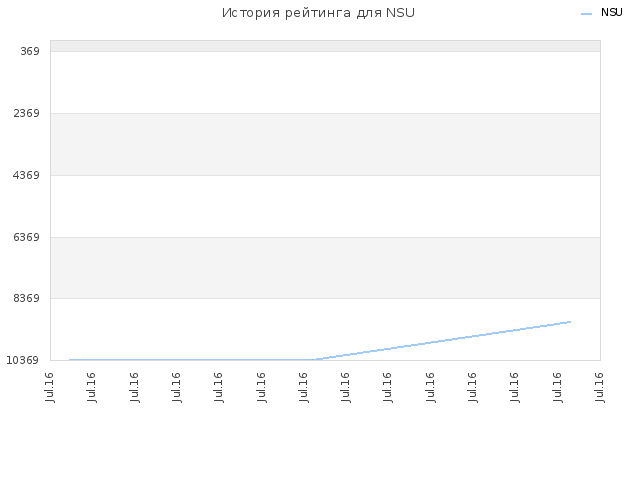This screenshot has height=480, width=640.
Task: Click the white band between 369 and 2369
Action: (x=325, y=82)
